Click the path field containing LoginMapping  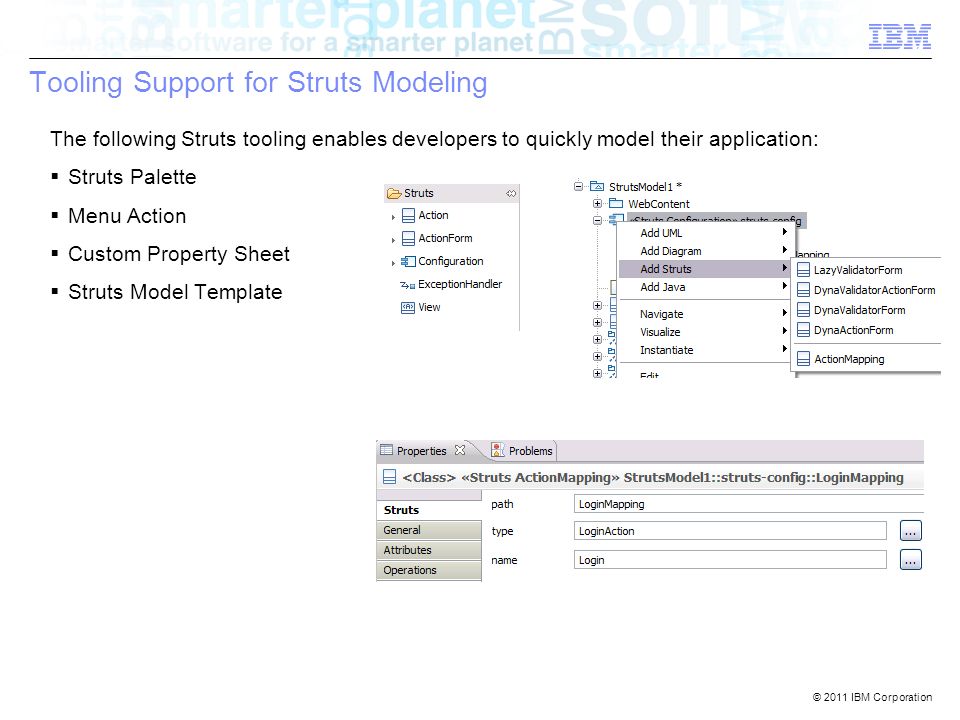(x=748, y=504)
